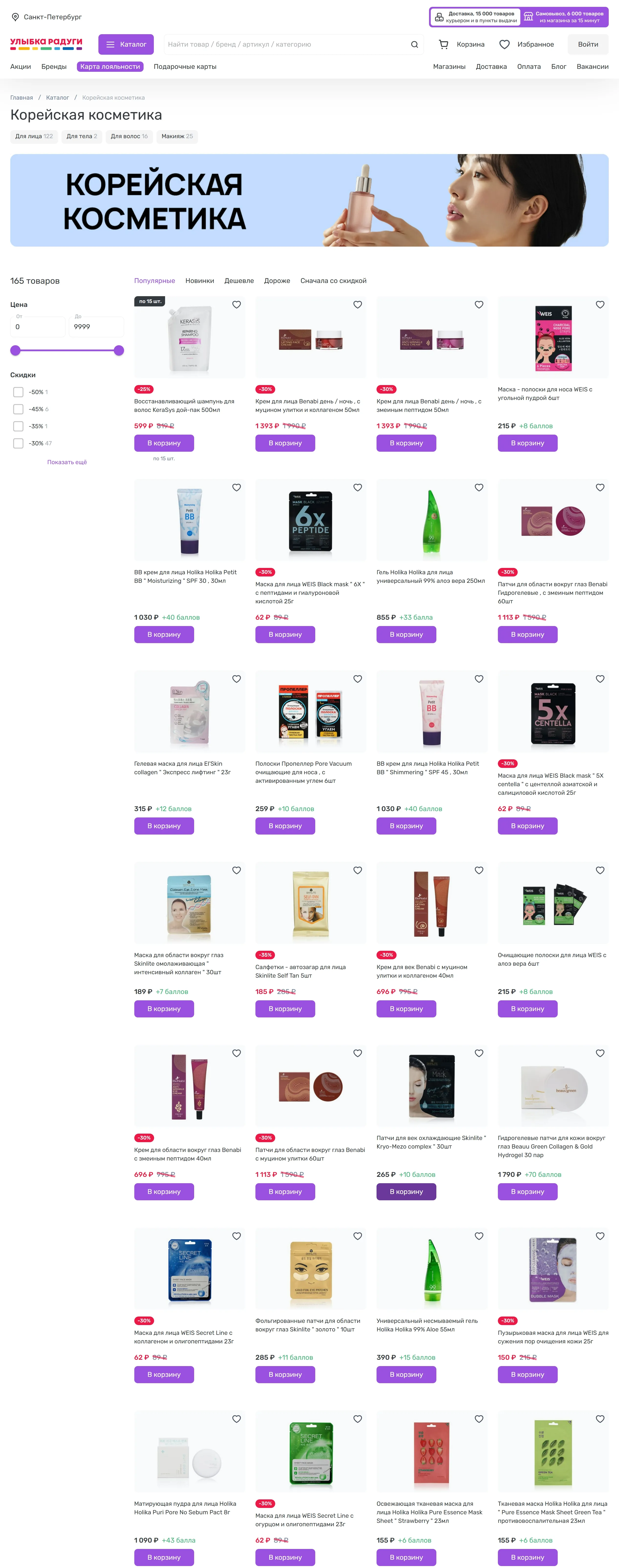Add WEIS charcoal nose strips to favorites
The image size is (619, 1568).
click(x=600, y=305)
